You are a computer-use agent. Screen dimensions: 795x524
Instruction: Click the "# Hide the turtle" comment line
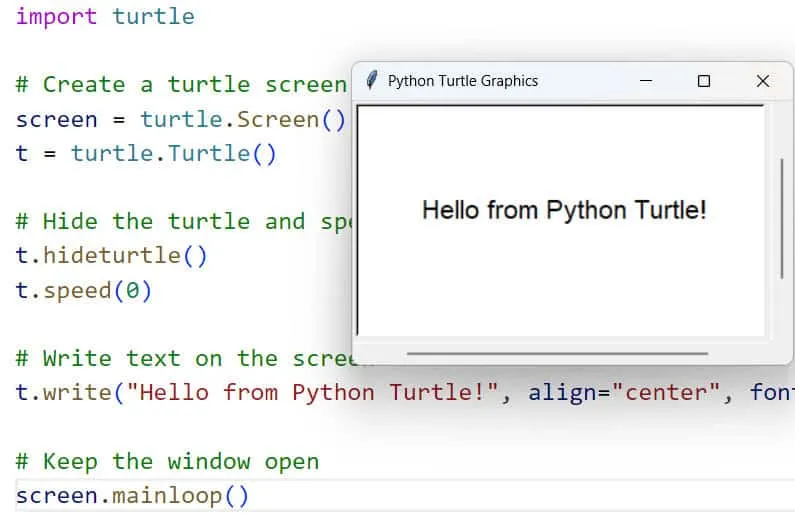click(180, 221)
